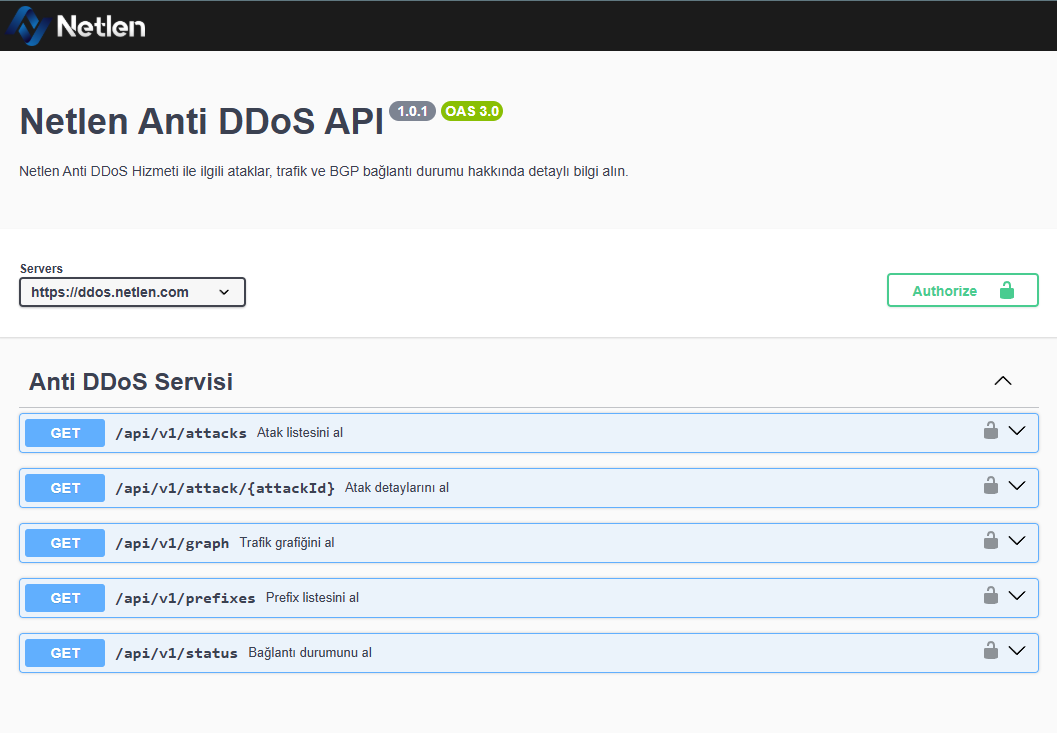Click the 'Bağlantı durumunu al' description

click(x=310, y=652)
